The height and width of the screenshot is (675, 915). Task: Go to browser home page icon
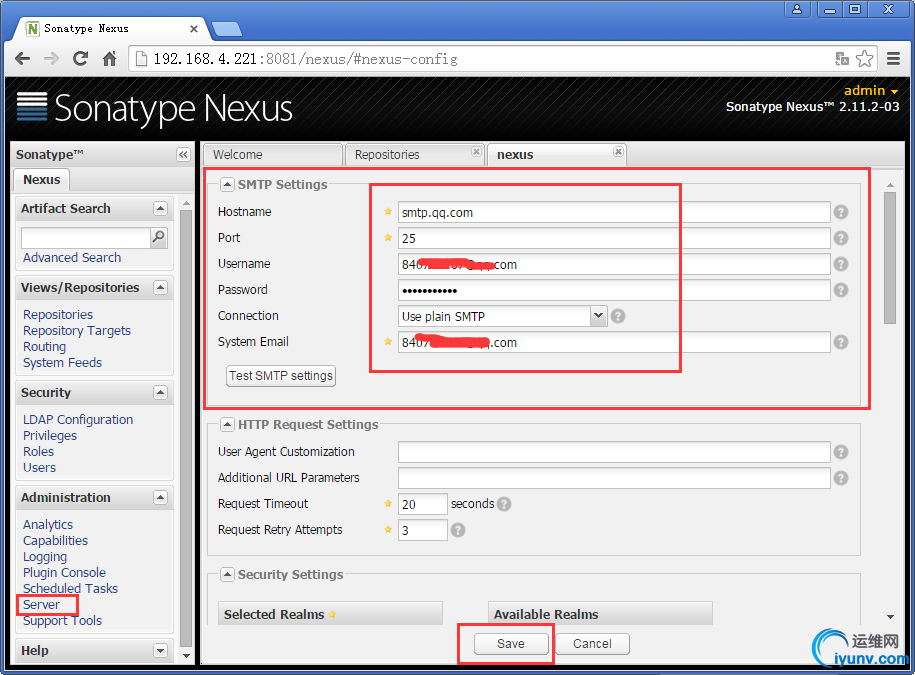(109, 59)
